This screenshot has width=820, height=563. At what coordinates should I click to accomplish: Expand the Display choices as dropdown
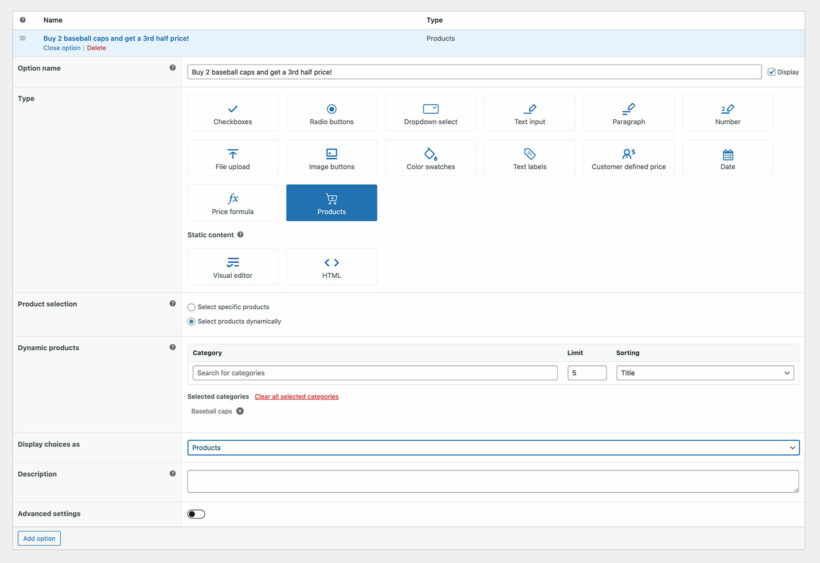(493, 448)
